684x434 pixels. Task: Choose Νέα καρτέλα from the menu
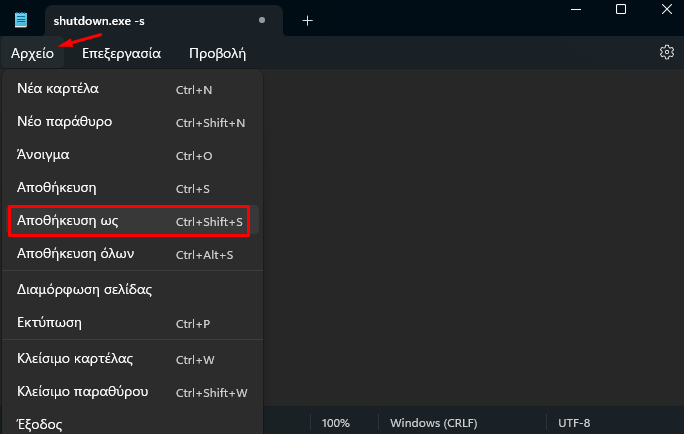133,89
